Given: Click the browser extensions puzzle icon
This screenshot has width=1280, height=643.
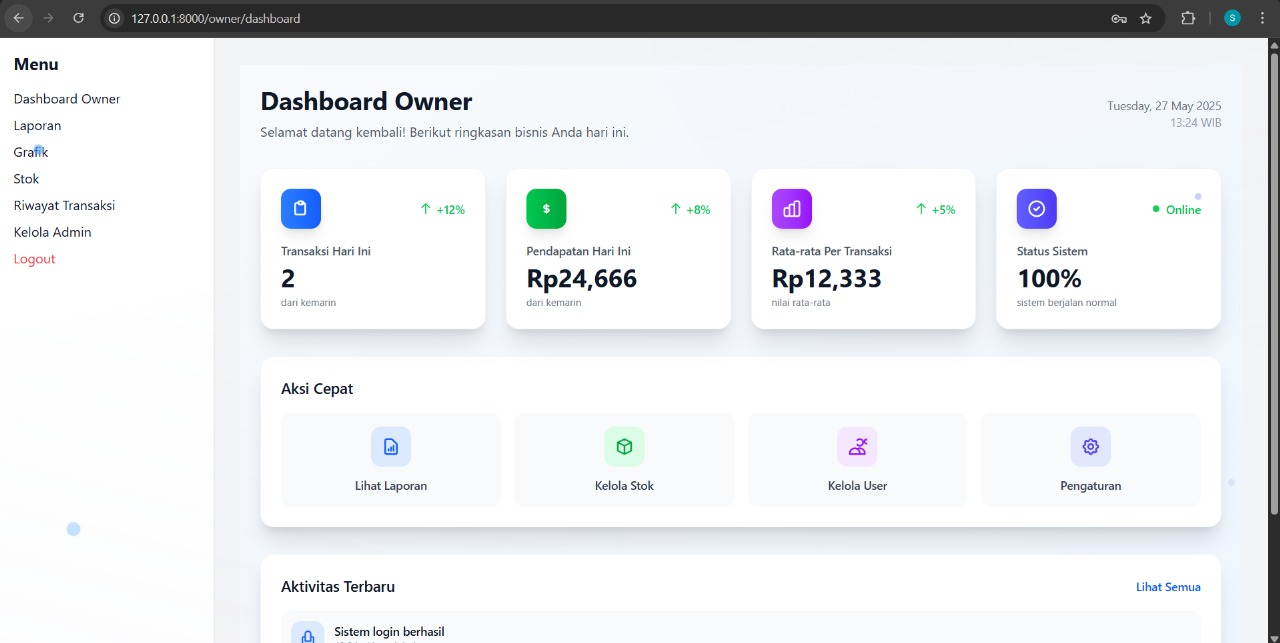Looking at the screenshot, I should tap(1187, 17).
